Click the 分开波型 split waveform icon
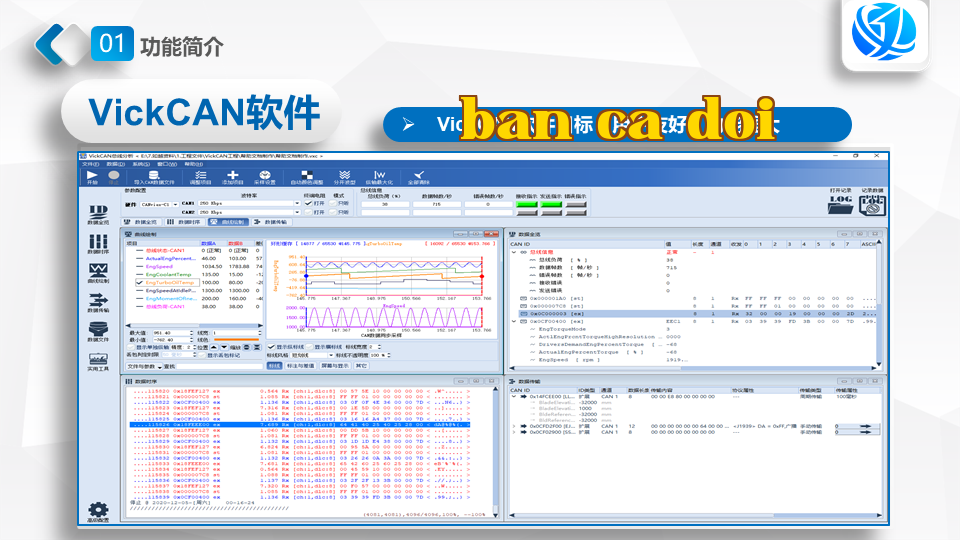Image resolution: width=960 pixels, height=540 pixels. pos(345,175)
